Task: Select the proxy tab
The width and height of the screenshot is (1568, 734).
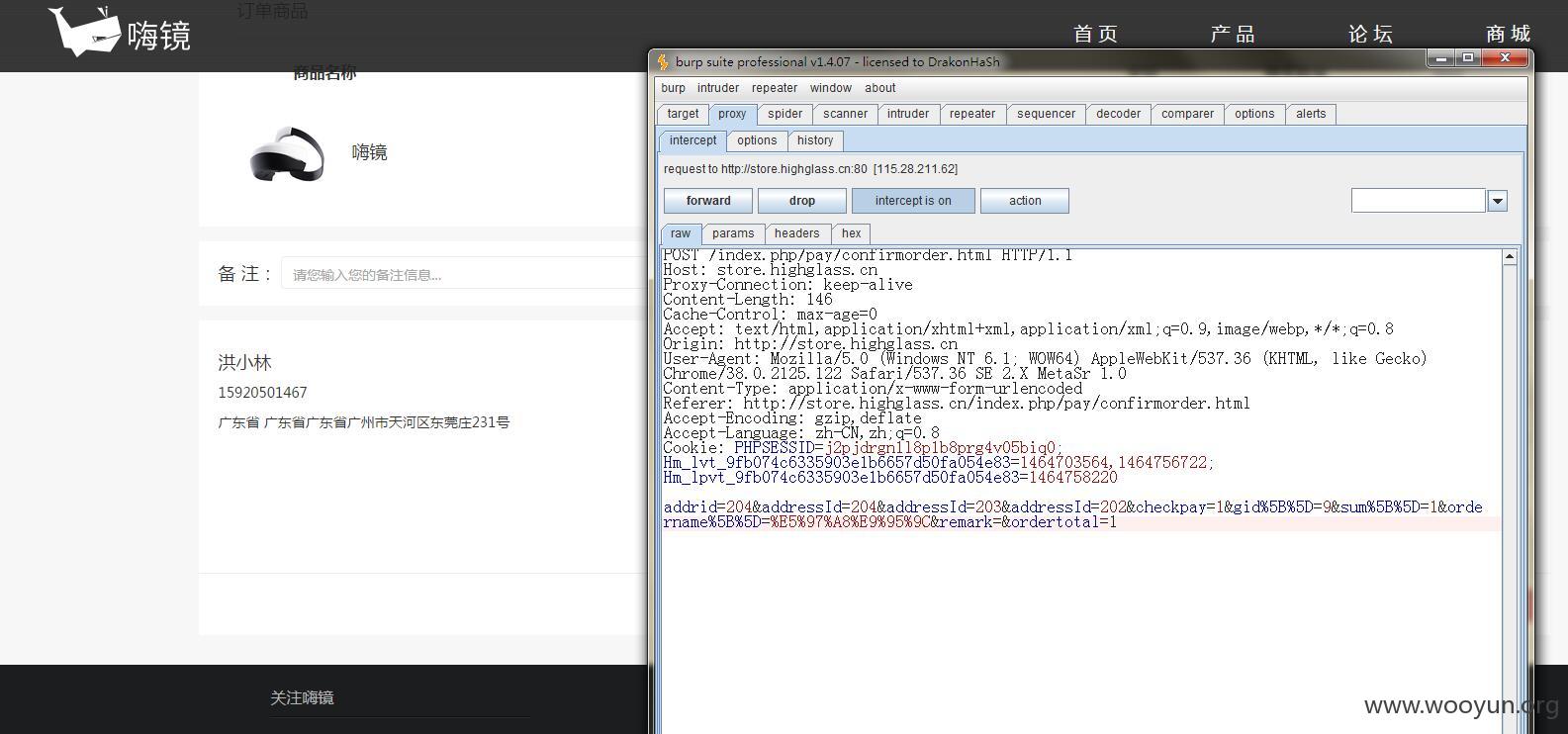Action: 732,114
